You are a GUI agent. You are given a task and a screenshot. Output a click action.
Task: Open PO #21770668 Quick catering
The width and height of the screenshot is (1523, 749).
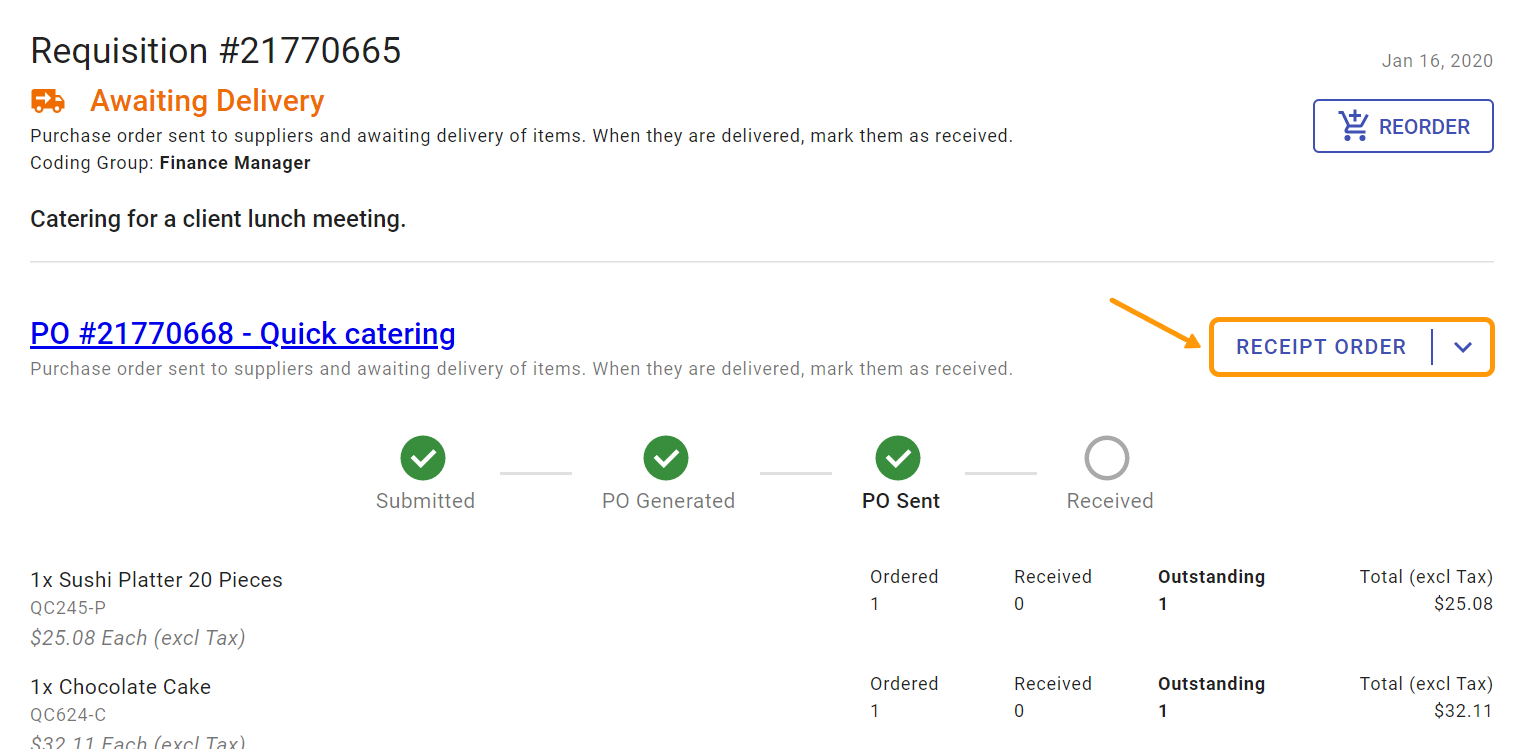242,333
